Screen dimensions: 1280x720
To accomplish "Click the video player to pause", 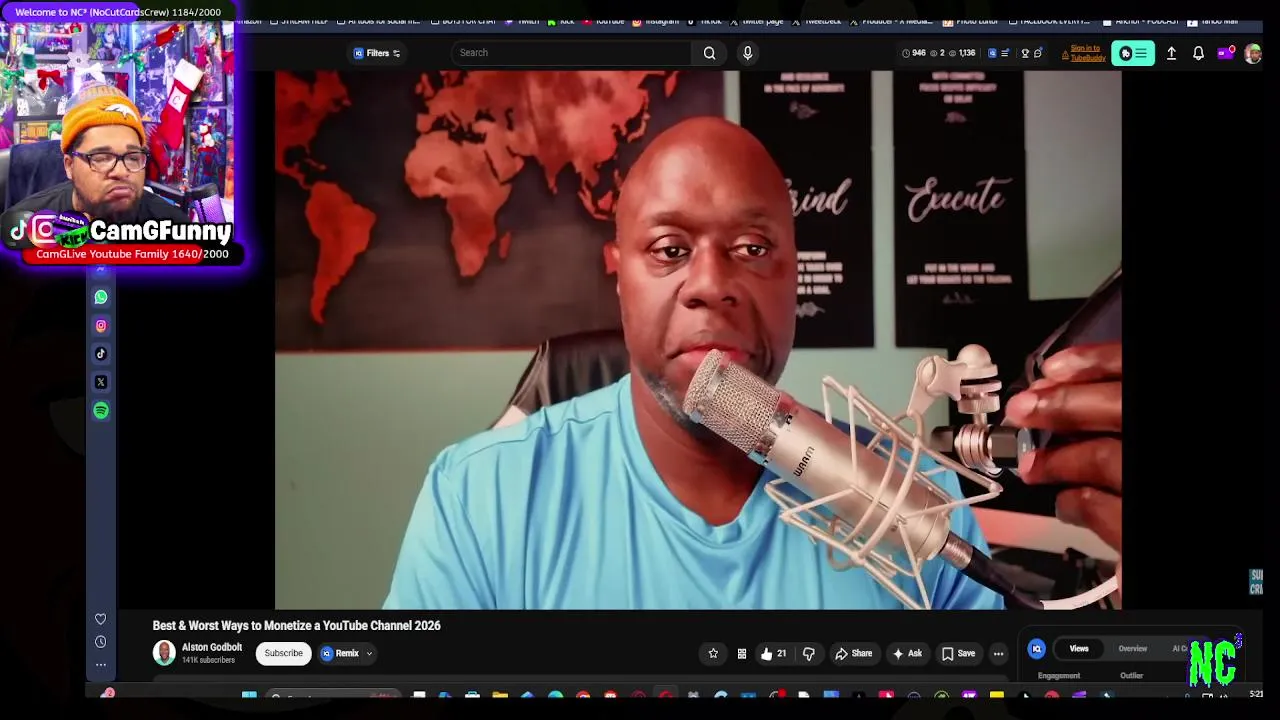I will [x=698, y=340].
